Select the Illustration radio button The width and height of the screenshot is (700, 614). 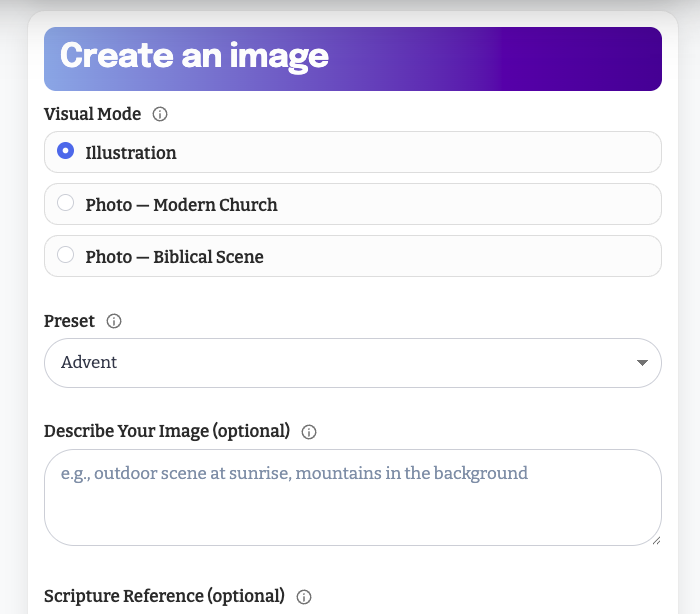[66, 151]
